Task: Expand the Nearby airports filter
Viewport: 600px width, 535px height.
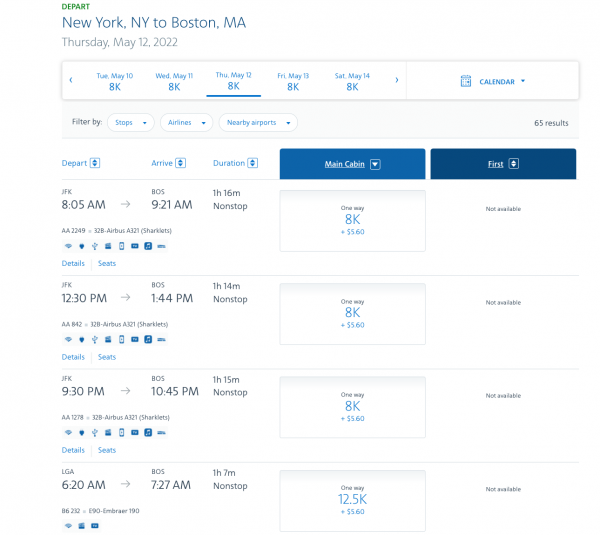Action: click(260, 122)
